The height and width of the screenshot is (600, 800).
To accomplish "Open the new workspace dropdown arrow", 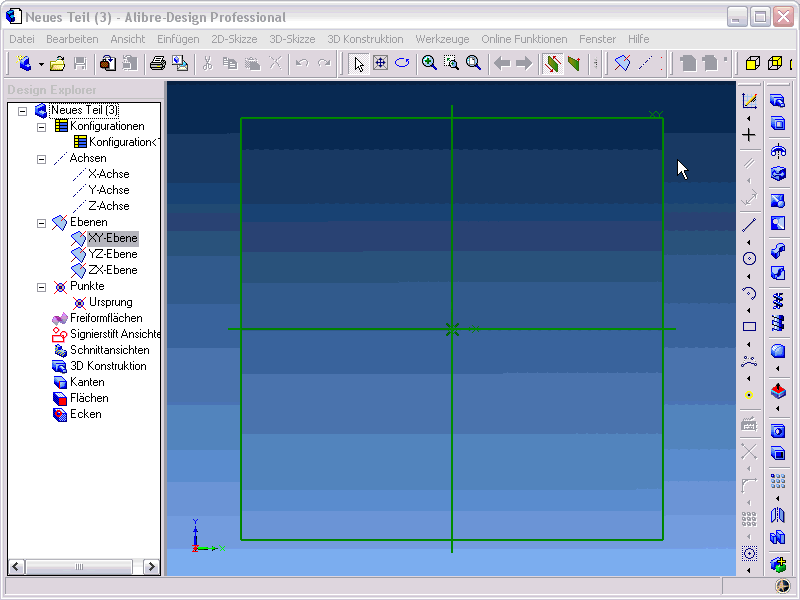I will pos(41,64).
